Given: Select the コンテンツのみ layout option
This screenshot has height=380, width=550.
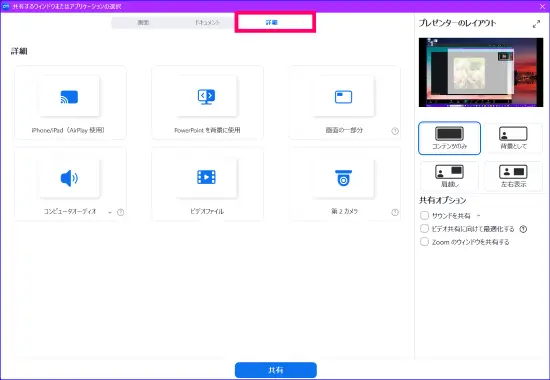Looking at the screenshot, I should 449,138.
